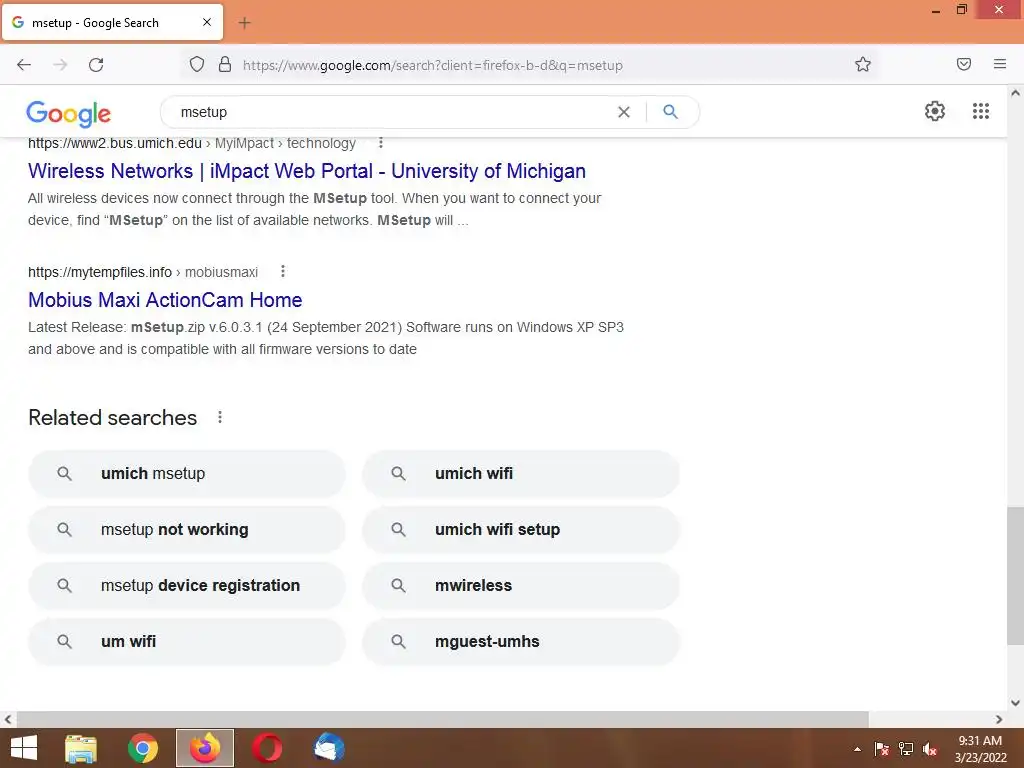Viewport: 1024px width, 768px height.
Task: Open a new tab with the plus button
Action: (244, 23)
